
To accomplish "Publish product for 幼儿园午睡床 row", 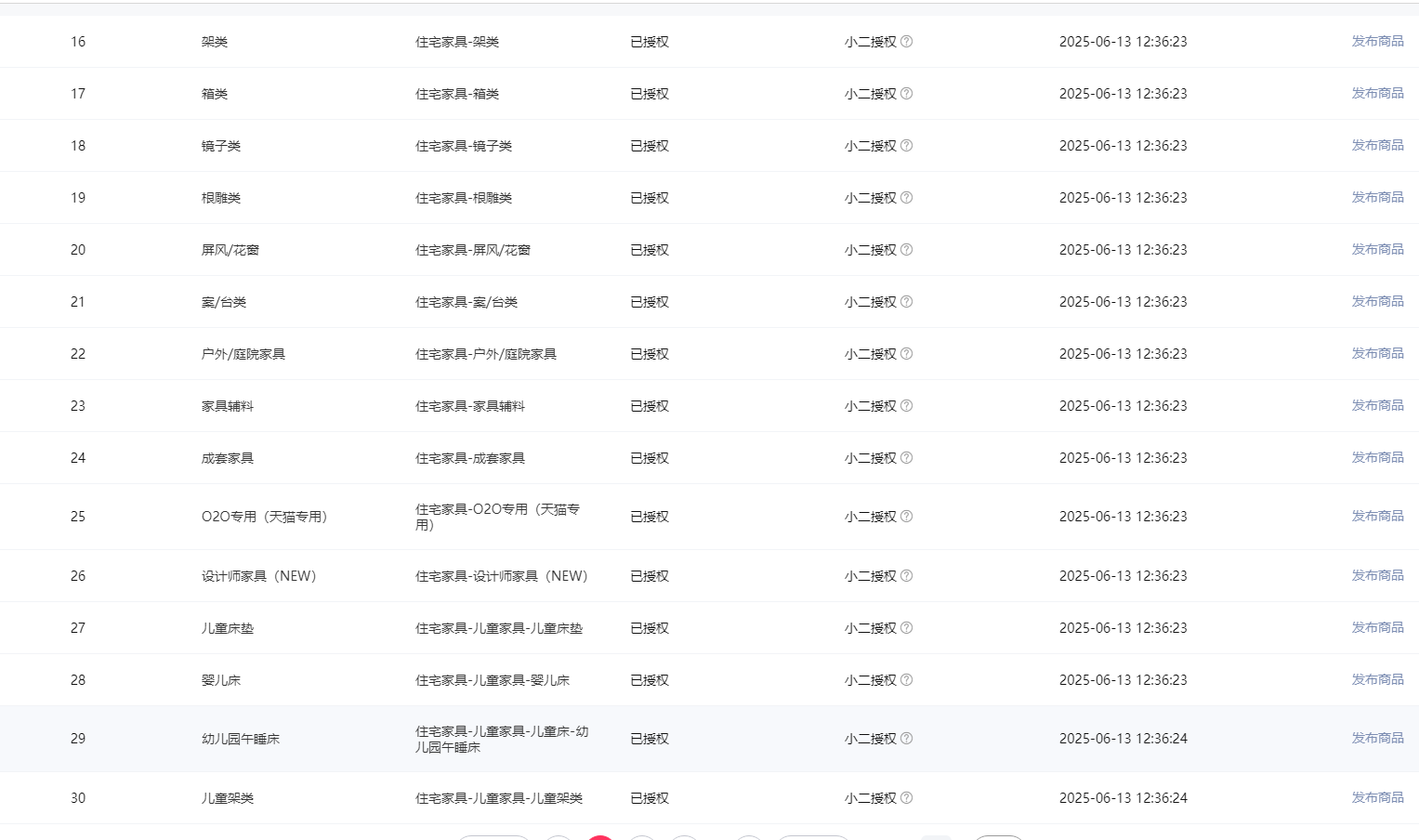I will pyautogui.click(x=1377, y=739).
